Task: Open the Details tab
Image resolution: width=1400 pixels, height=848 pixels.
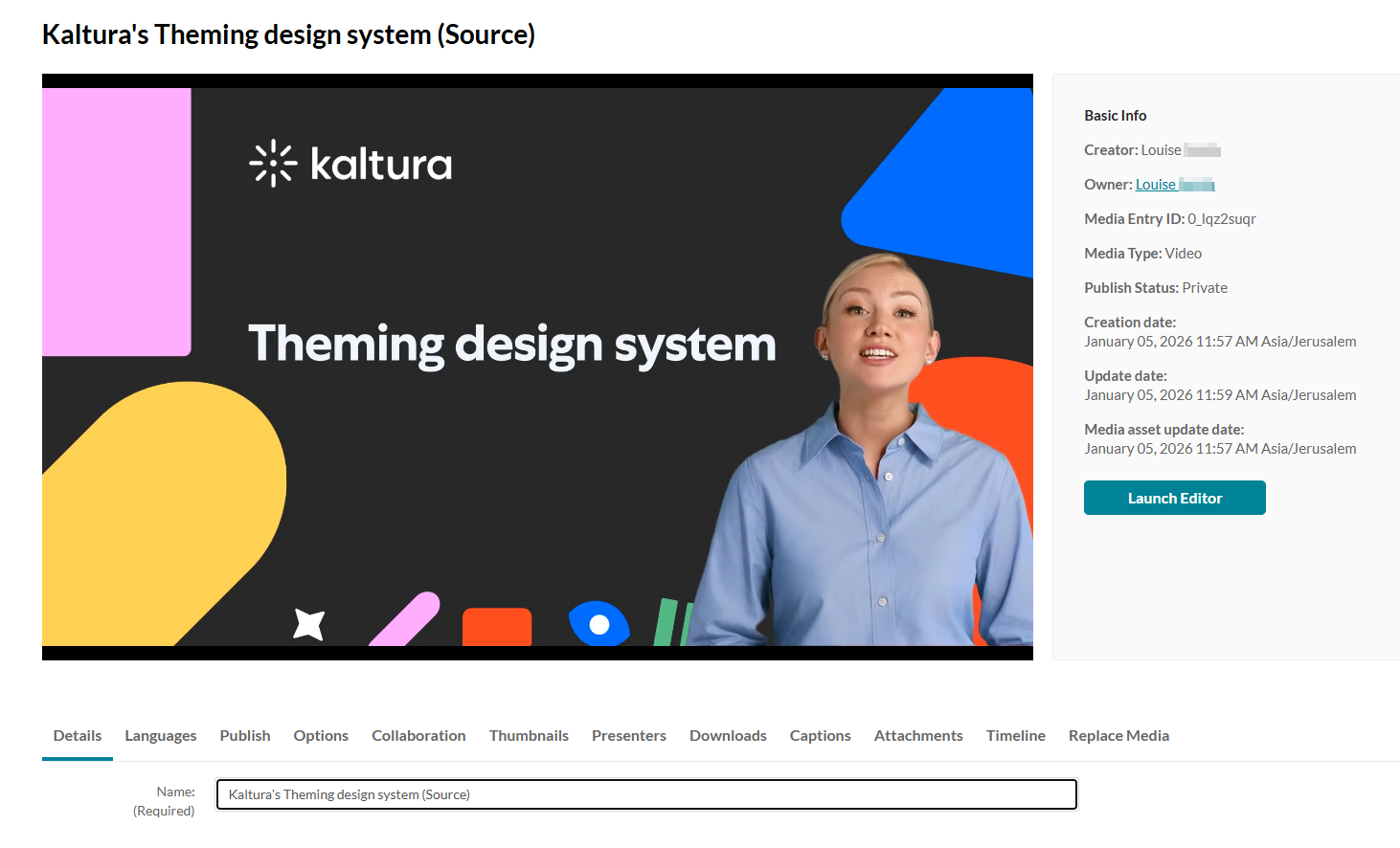Action: click(x=78, y=735)
